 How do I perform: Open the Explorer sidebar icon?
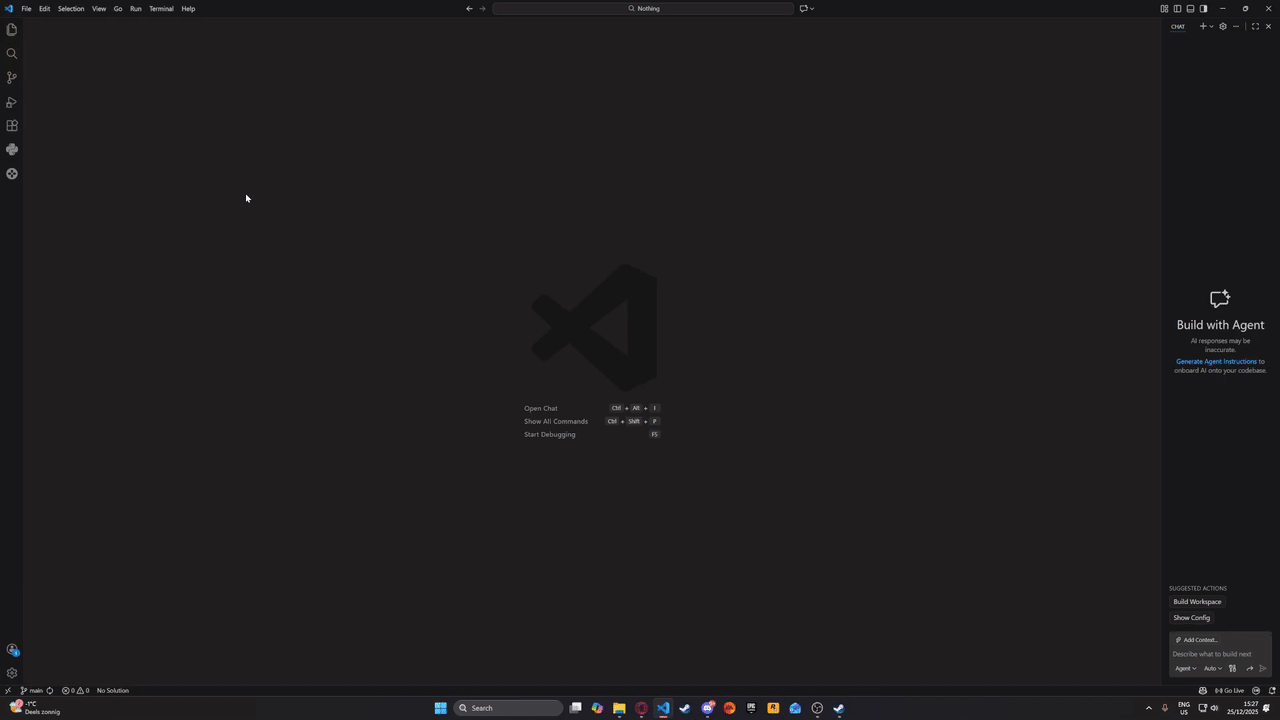[12, 29]
